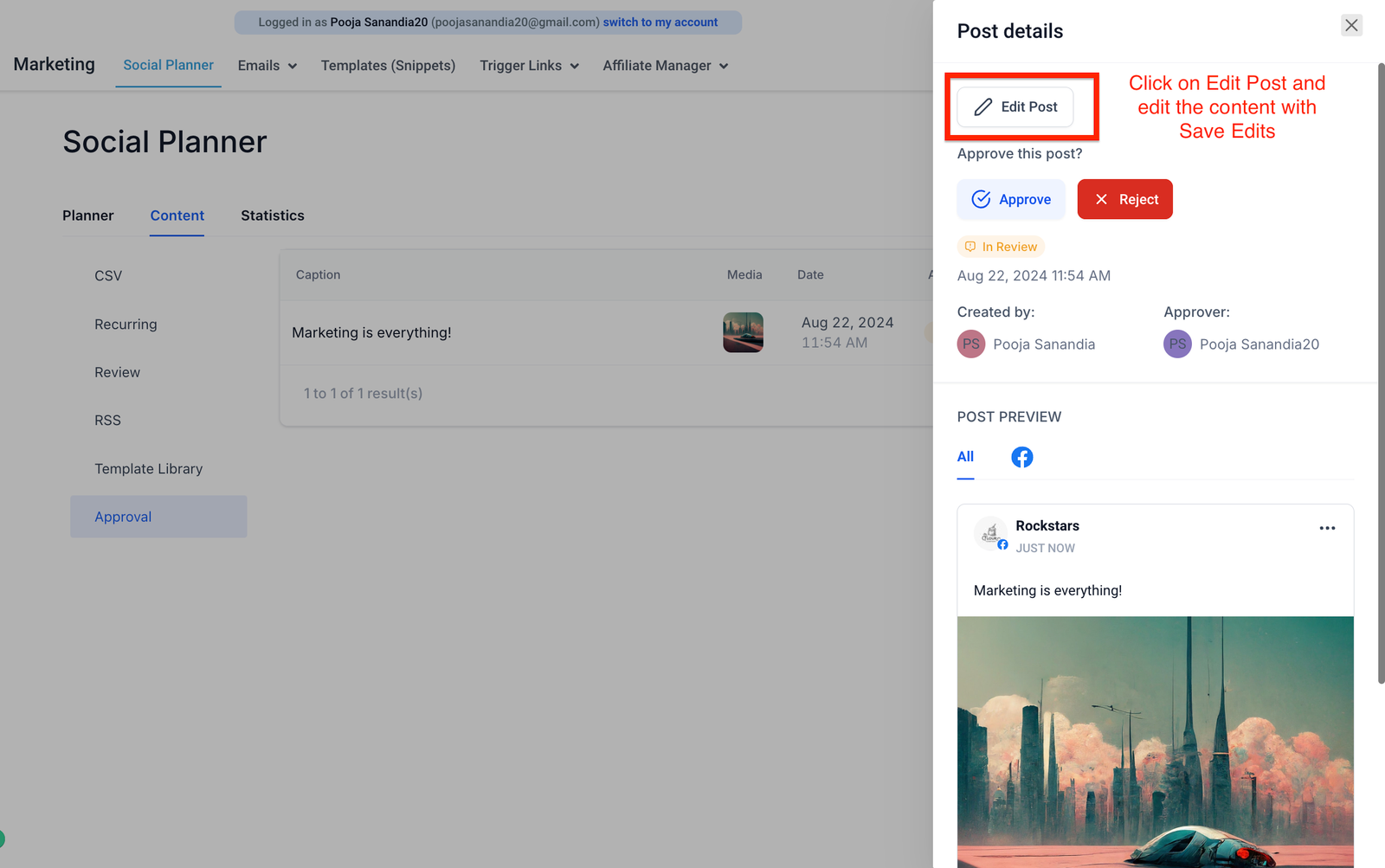This screenshot has width=1385, height=868.
Task: Click the Facebook icon in post preview
Action: (1022, 457)
